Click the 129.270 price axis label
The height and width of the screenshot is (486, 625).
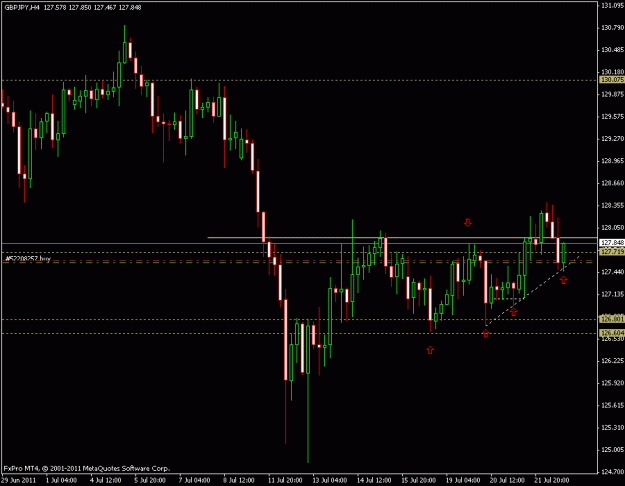pos(612,139)
